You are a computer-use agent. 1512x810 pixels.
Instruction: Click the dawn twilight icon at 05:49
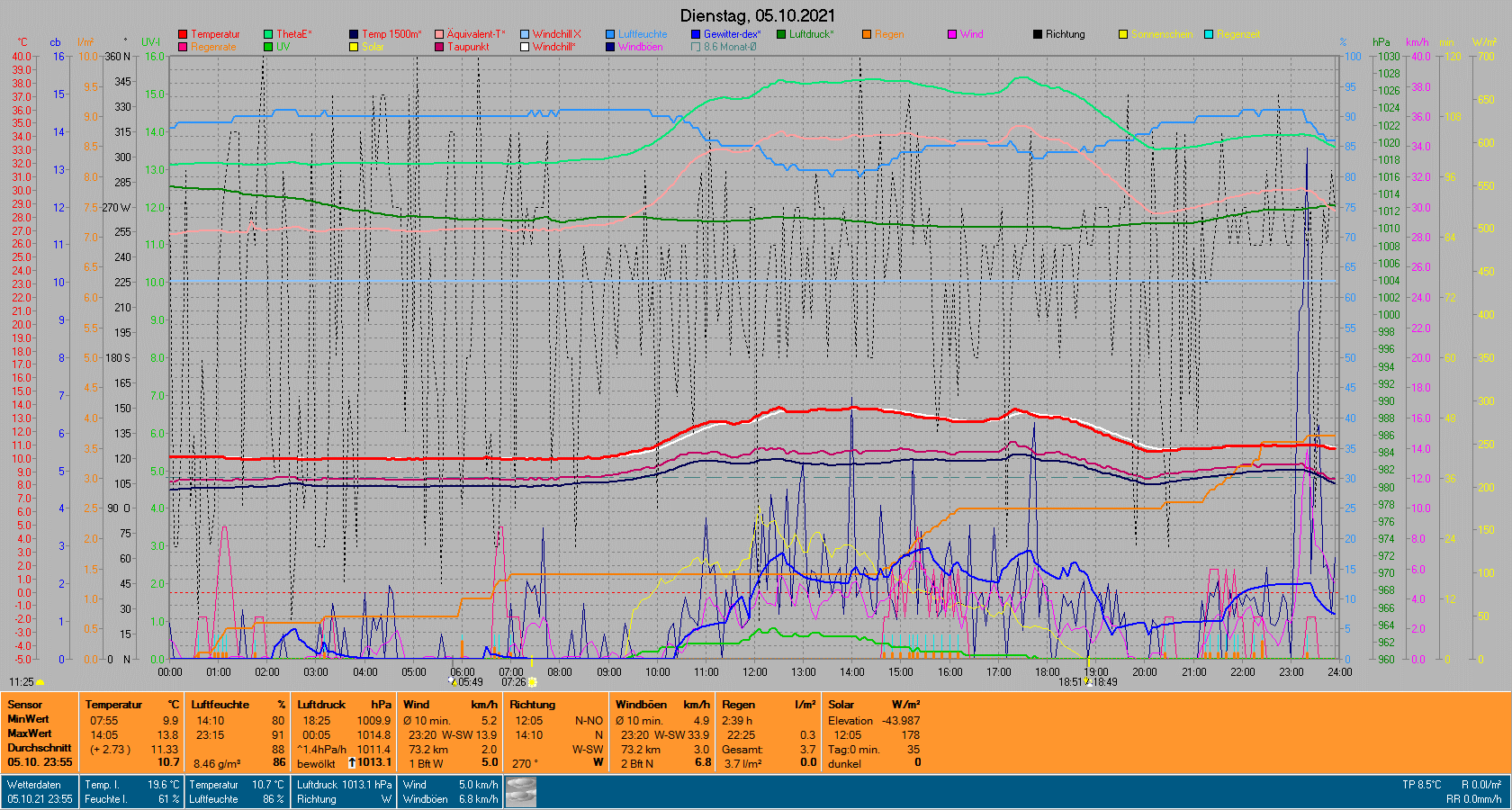pyautogui.click(x=453, y=682)
